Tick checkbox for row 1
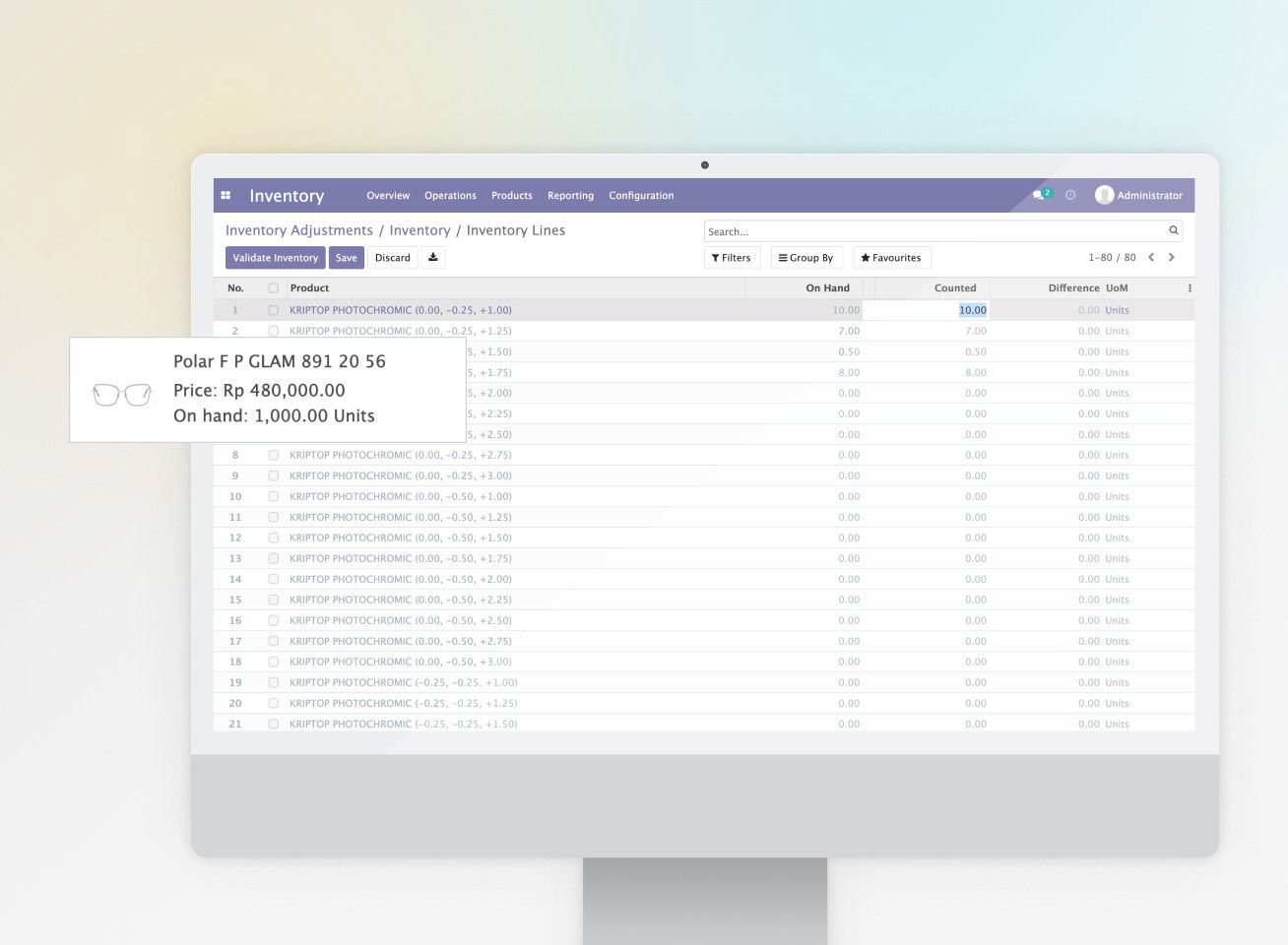 click(x=273, y=310)
